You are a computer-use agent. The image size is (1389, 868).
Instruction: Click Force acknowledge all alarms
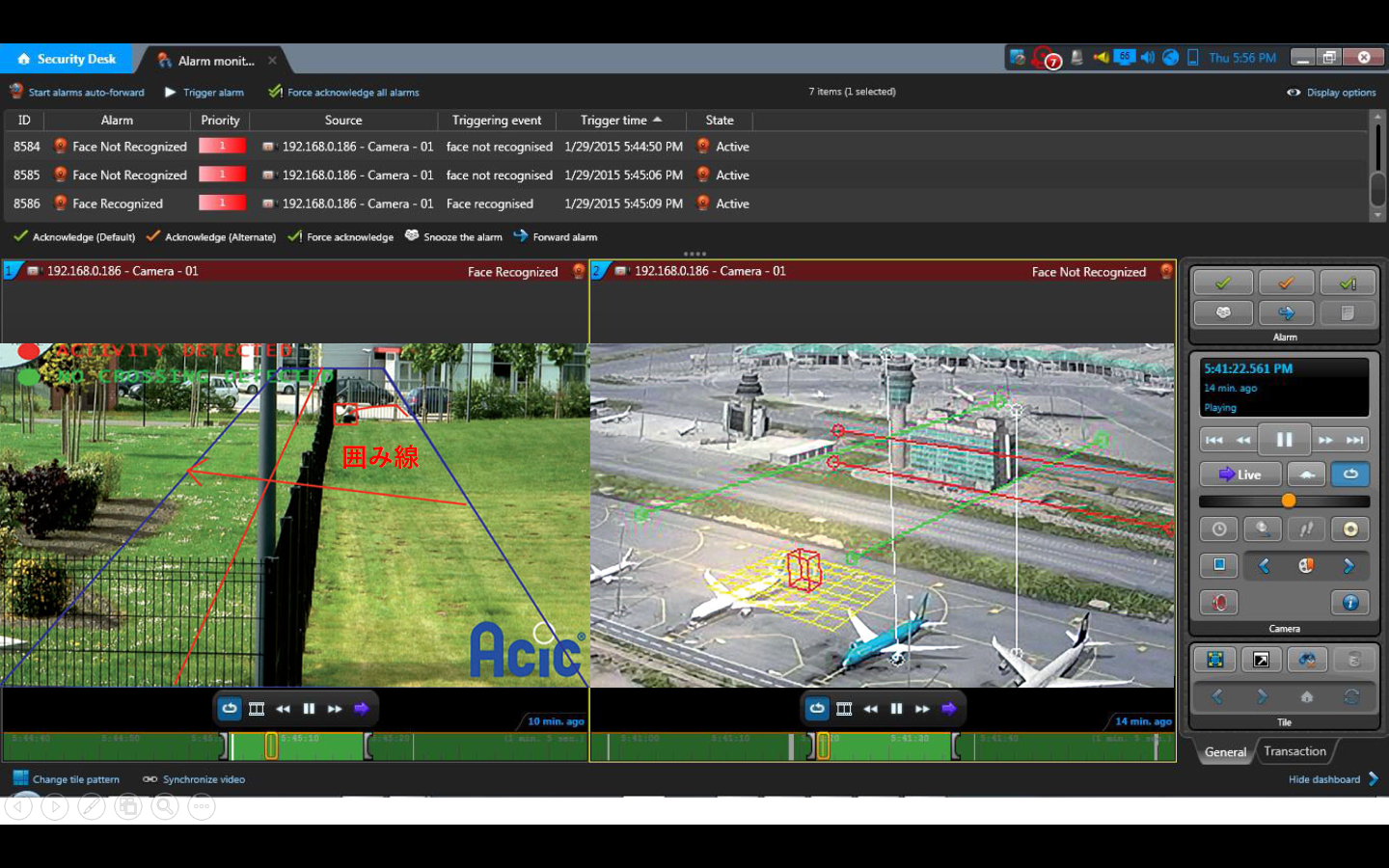pyautogui.click(x=343, y=93)
